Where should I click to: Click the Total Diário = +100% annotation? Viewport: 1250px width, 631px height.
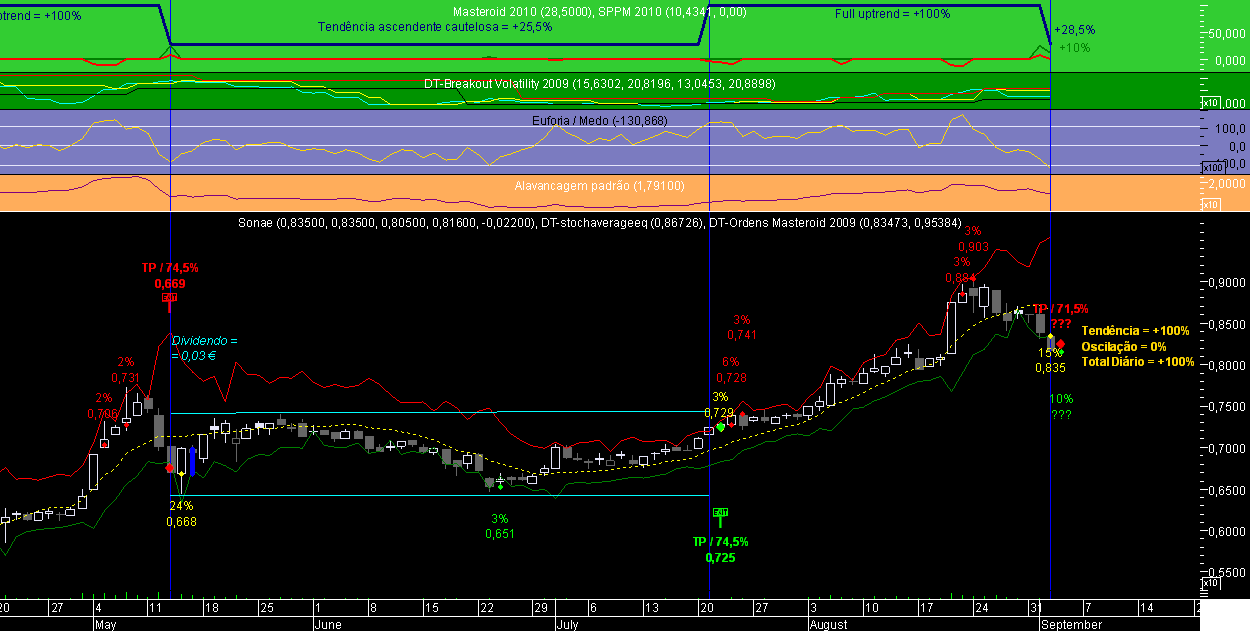pos(1138,361)
